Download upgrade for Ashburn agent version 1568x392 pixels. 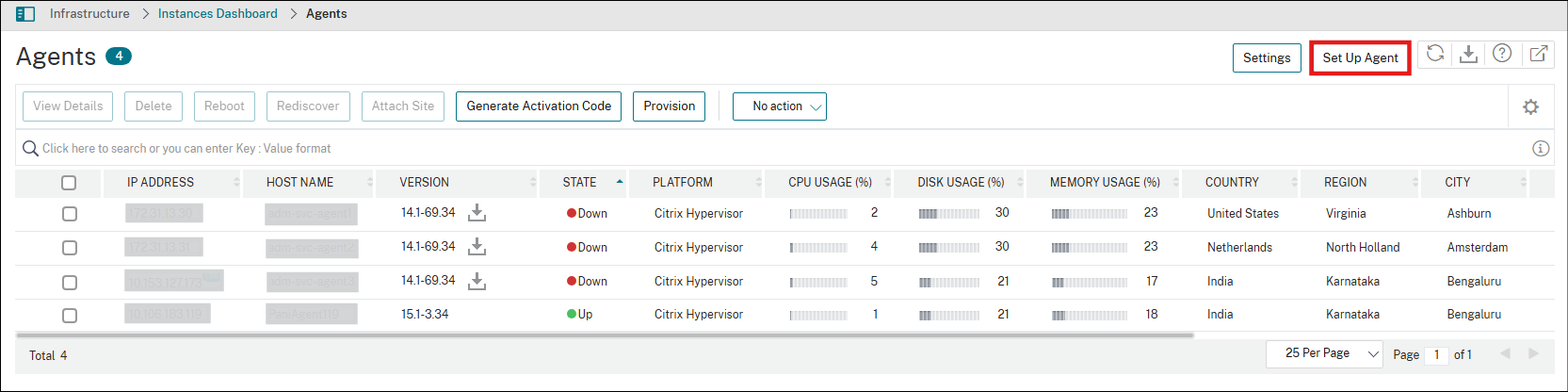477,213
